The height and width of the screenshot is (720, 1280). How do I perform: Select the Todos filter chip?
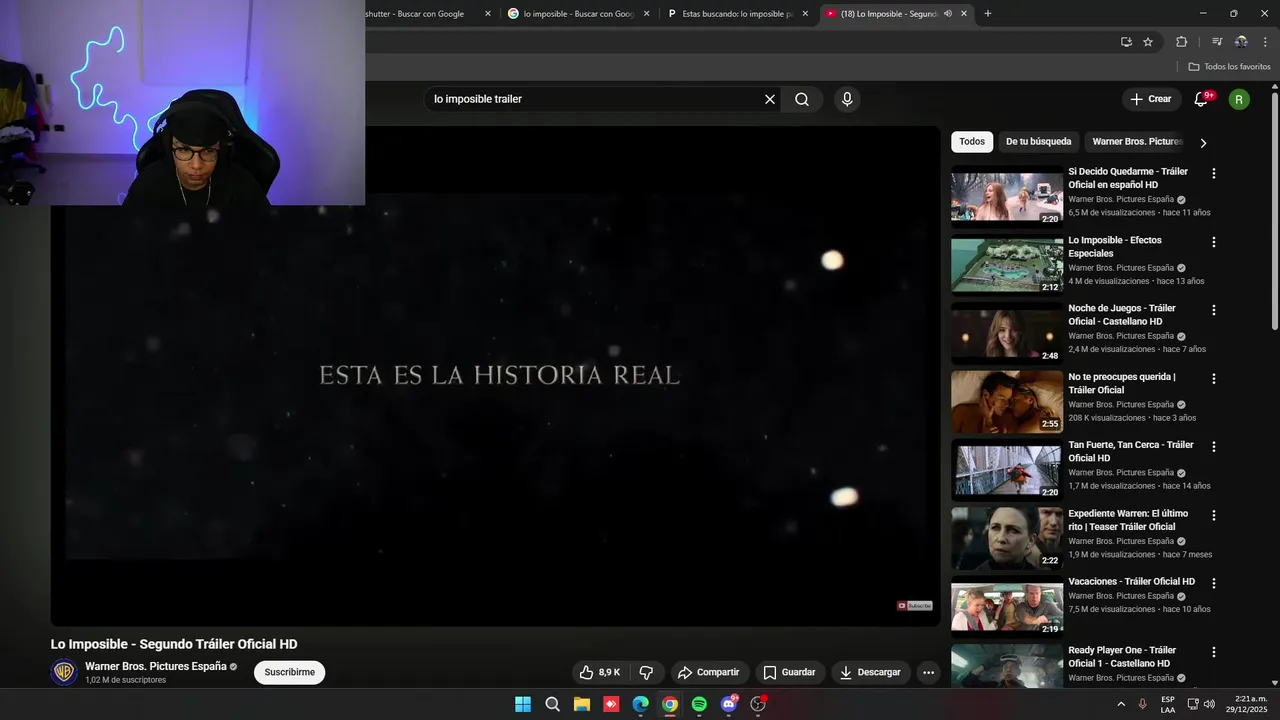pos(972,142)
